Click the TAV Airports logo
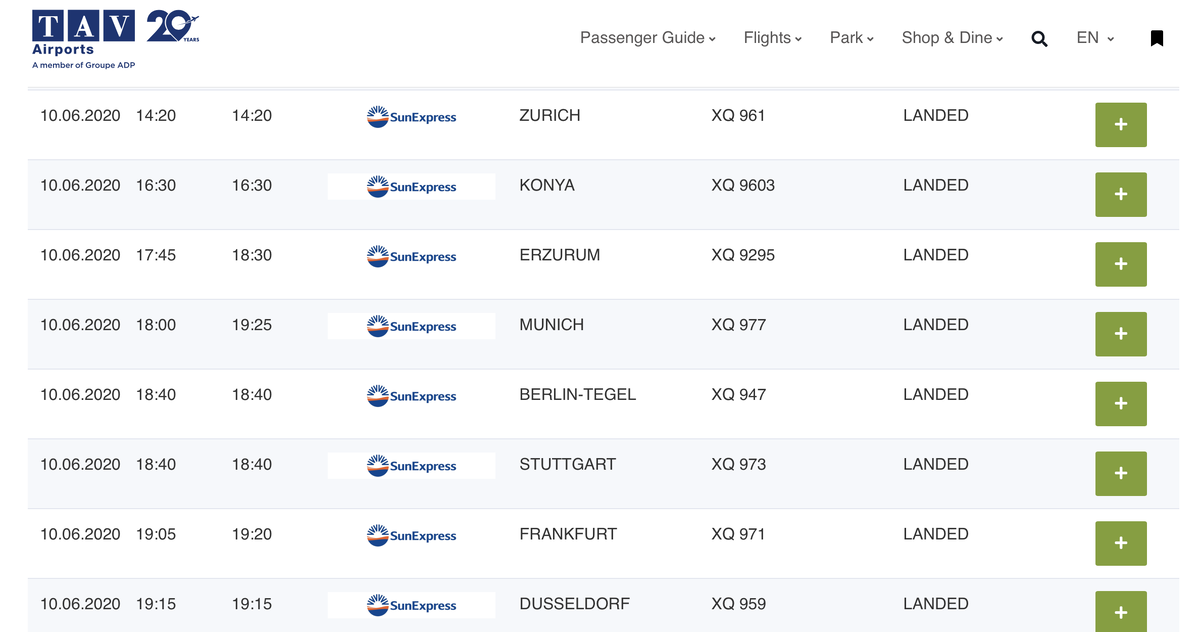1200x632 pixels. tap(84, 40)
